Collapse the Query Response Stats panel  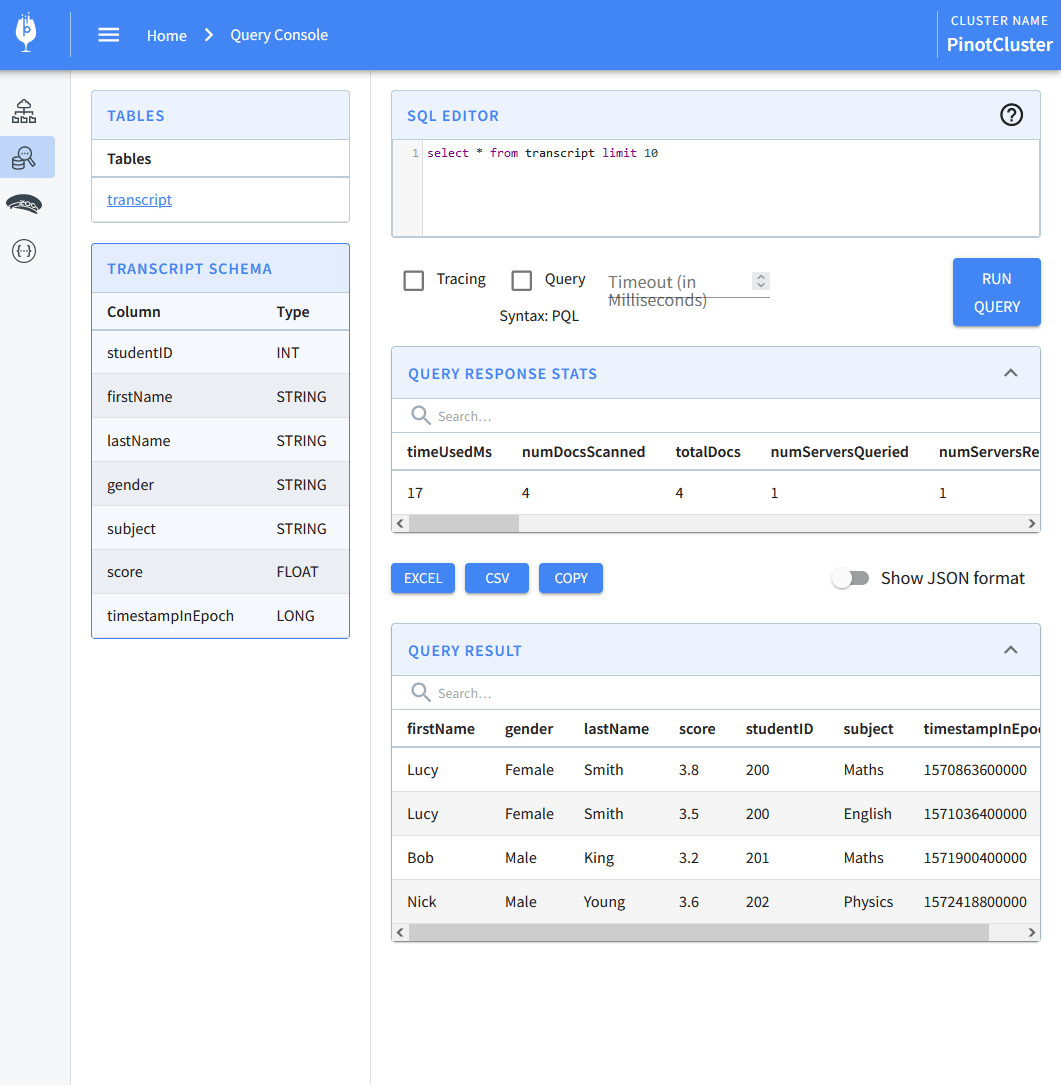coord(1010,373)
